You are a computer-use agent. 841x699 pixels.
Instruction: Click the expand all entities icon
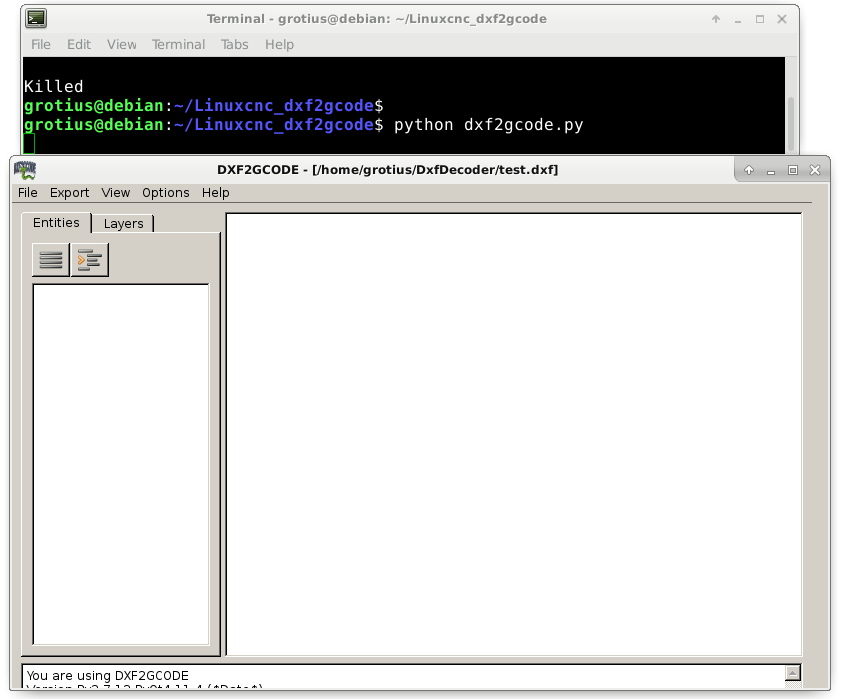(90, 260)
